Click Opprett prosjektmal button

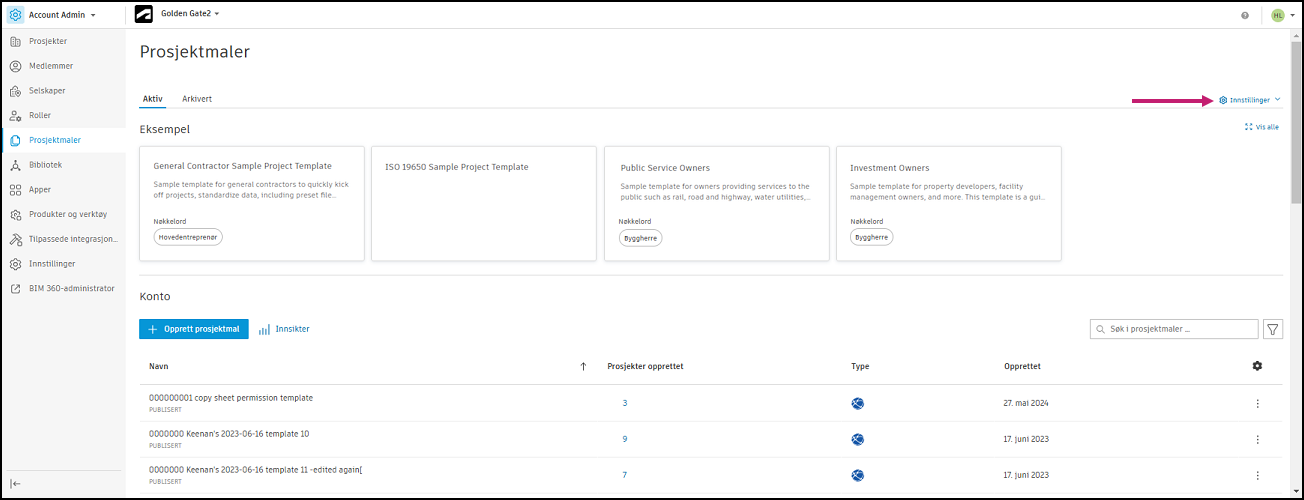tap(193, 329)
